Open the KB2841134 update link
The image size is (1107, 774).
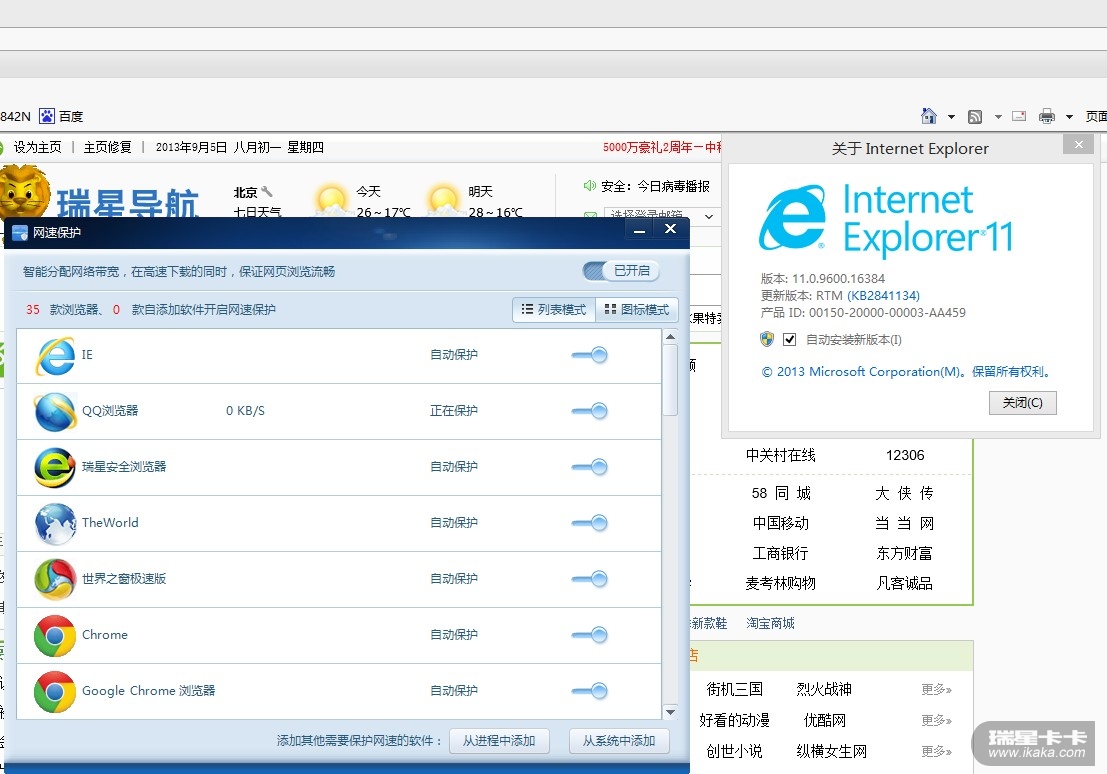point(883,295)
